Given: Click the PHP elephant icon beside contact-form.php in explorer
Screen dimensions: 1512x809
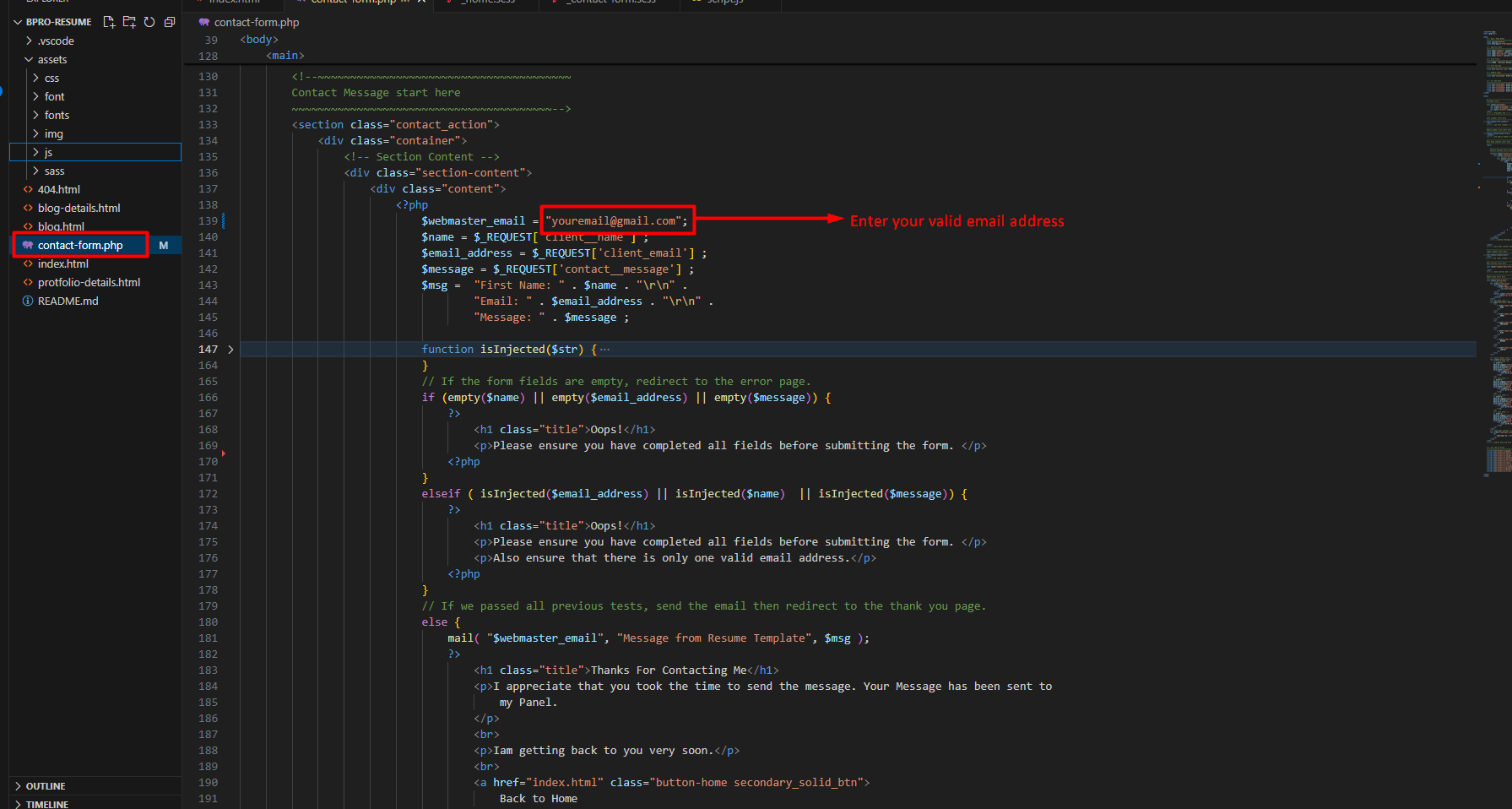Looking at the screenshot, I should point(28,246).
